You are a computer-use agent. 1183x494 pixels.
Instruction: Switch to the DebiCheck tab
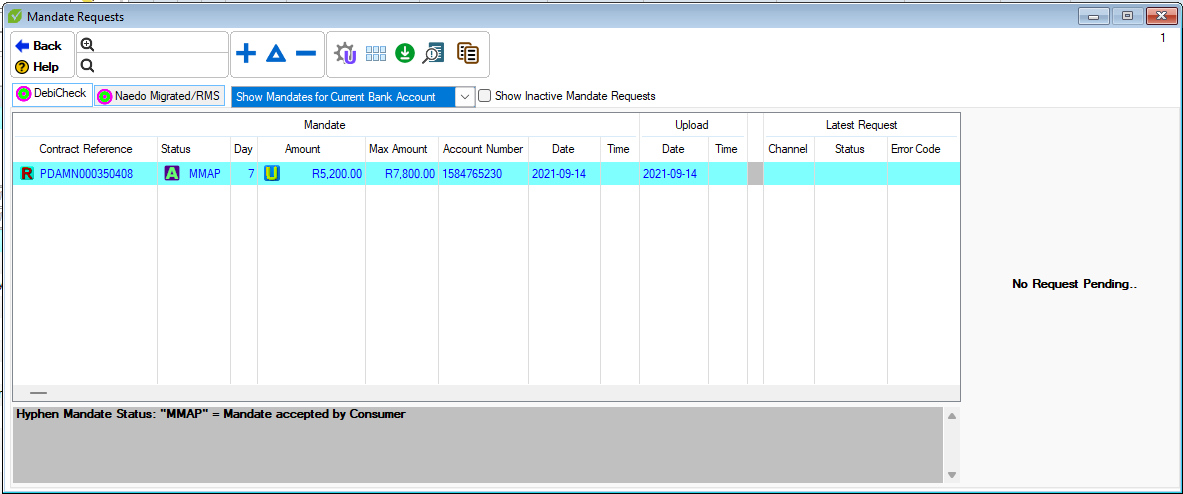pyautogui.click(x=52, y=94)
